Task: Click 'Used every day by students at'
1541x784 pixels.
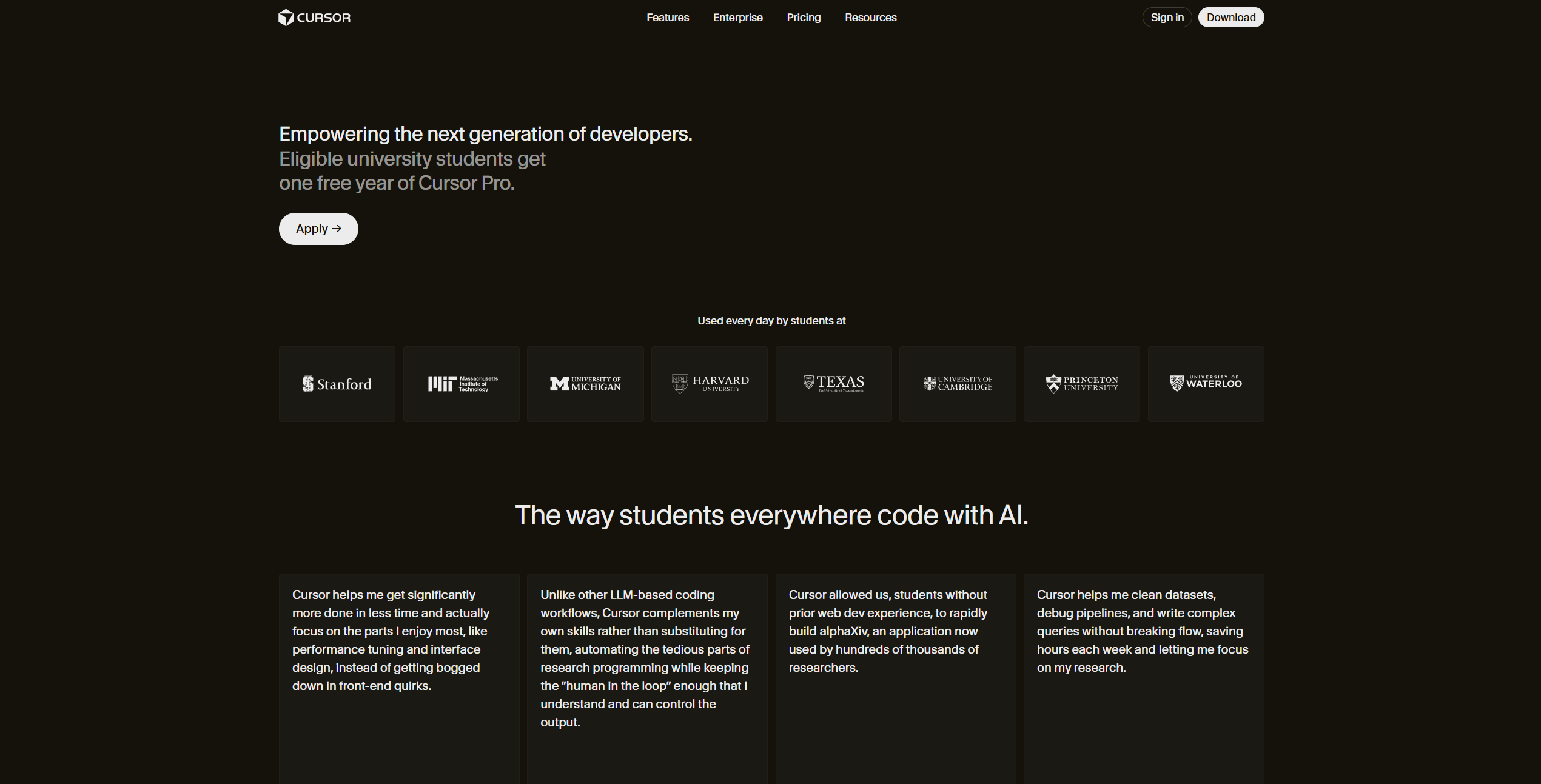Action: 771,321
